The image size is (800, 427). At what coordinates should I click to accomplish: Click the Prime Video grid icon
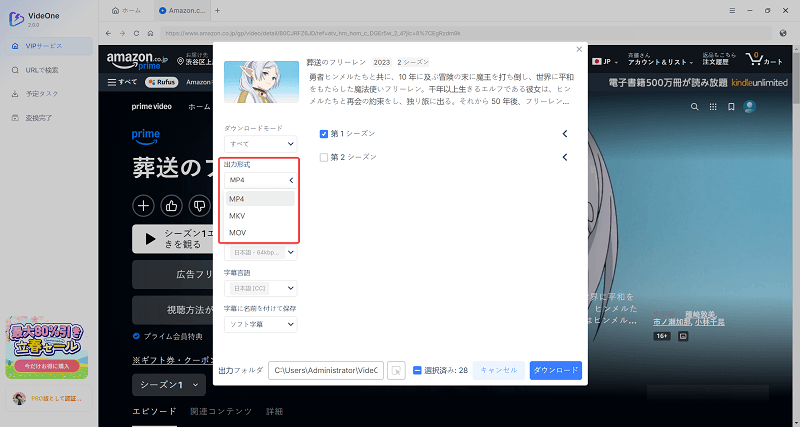[x=713, y=107]
